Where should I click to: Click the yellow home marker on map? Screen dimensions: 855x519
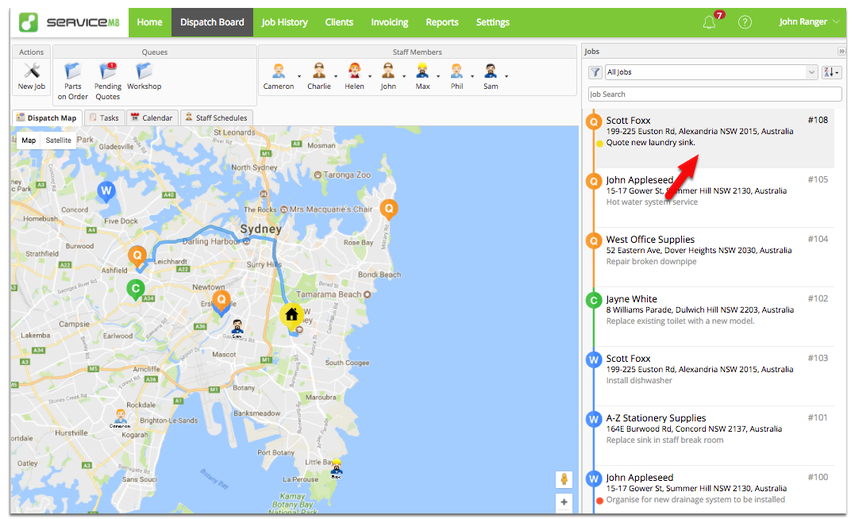(292, 316)
